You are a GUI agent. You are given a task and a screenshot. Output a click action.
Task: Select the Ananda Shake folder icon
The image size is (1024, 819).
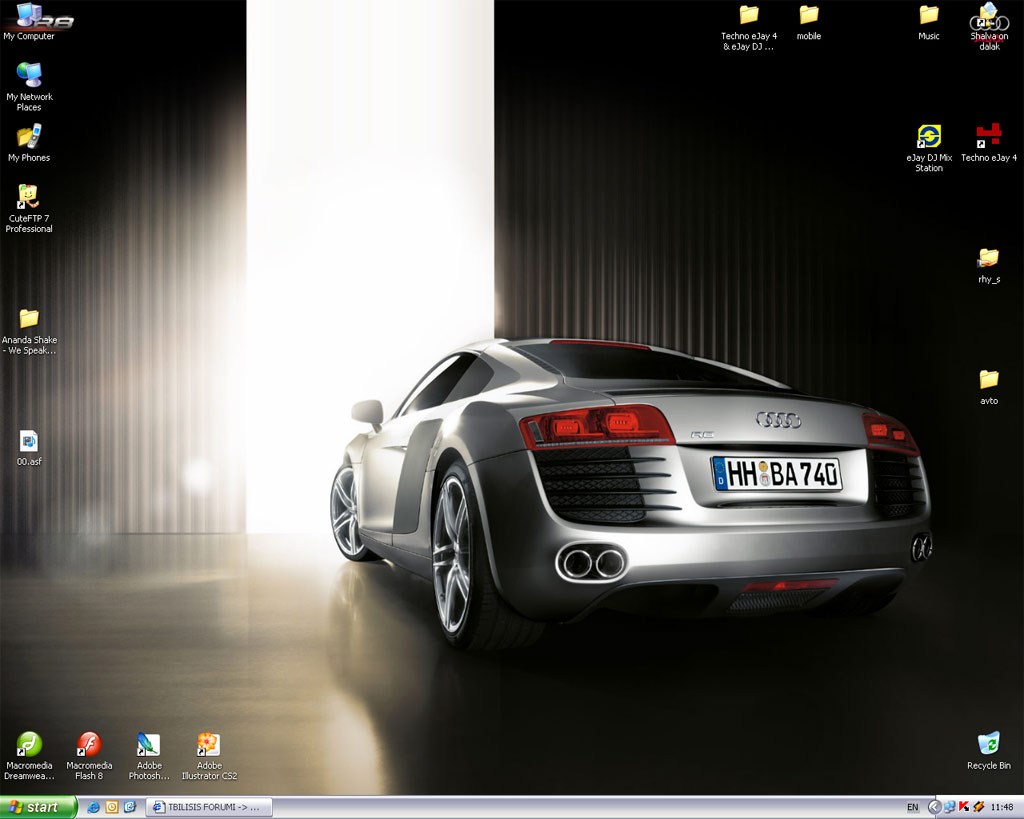point(29,332)
